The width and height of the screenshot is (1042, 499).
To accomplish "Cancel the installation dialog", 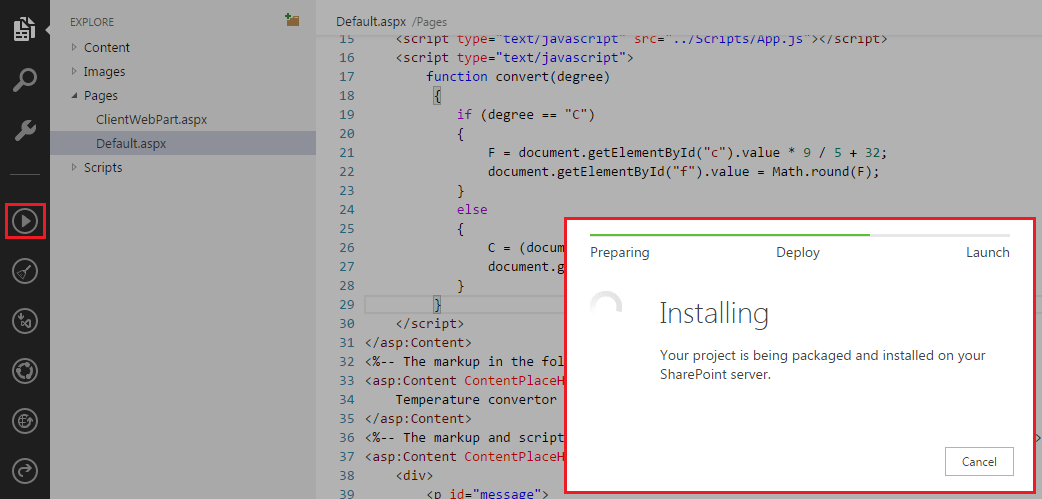I will [979, 462].
